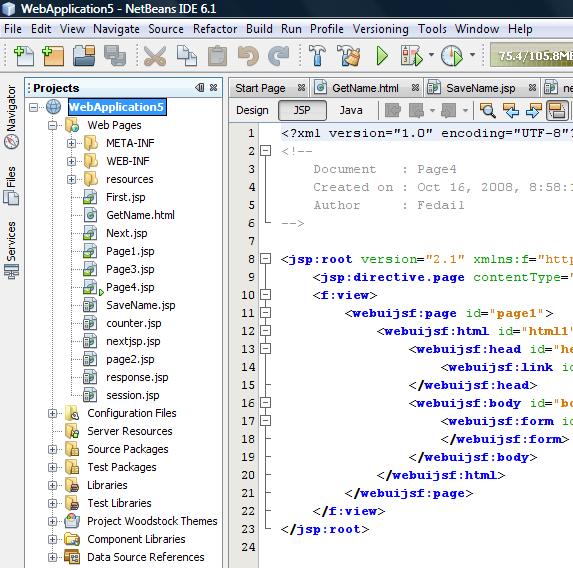Switch editor to Design view

pos(252,110)
